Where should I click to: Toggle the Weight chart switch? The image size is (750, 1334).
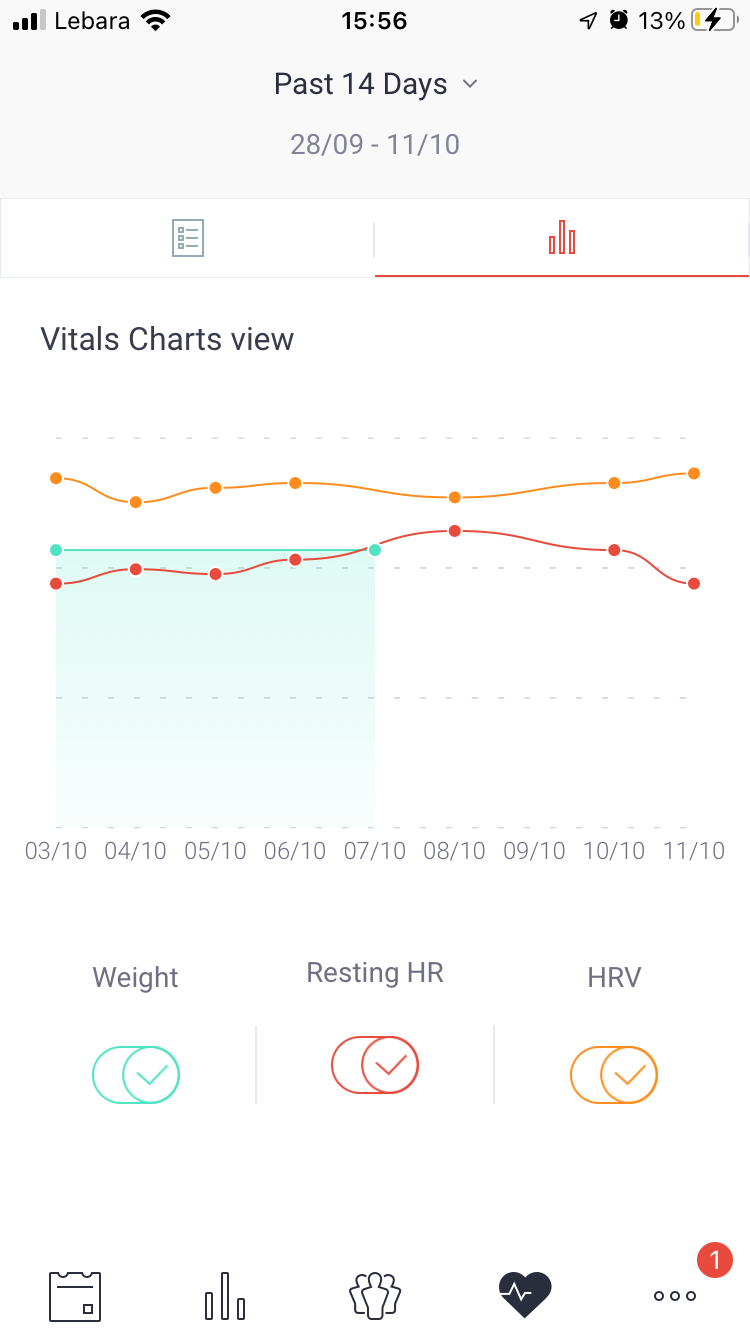(x=136, y=1075)
